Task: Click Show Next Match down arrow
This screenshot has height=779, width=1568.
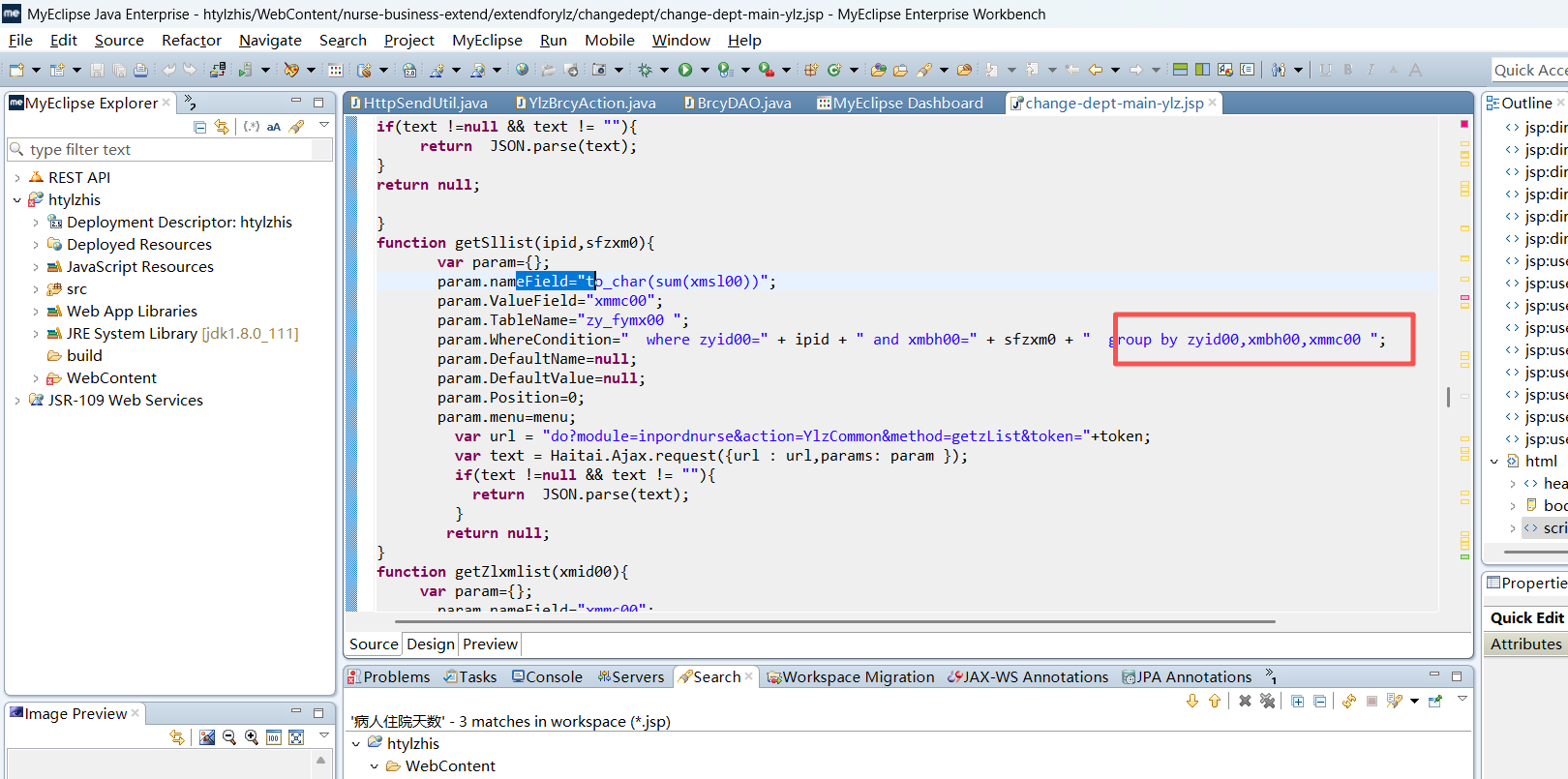Action: pyautogui.click(x=1192, y=701)
